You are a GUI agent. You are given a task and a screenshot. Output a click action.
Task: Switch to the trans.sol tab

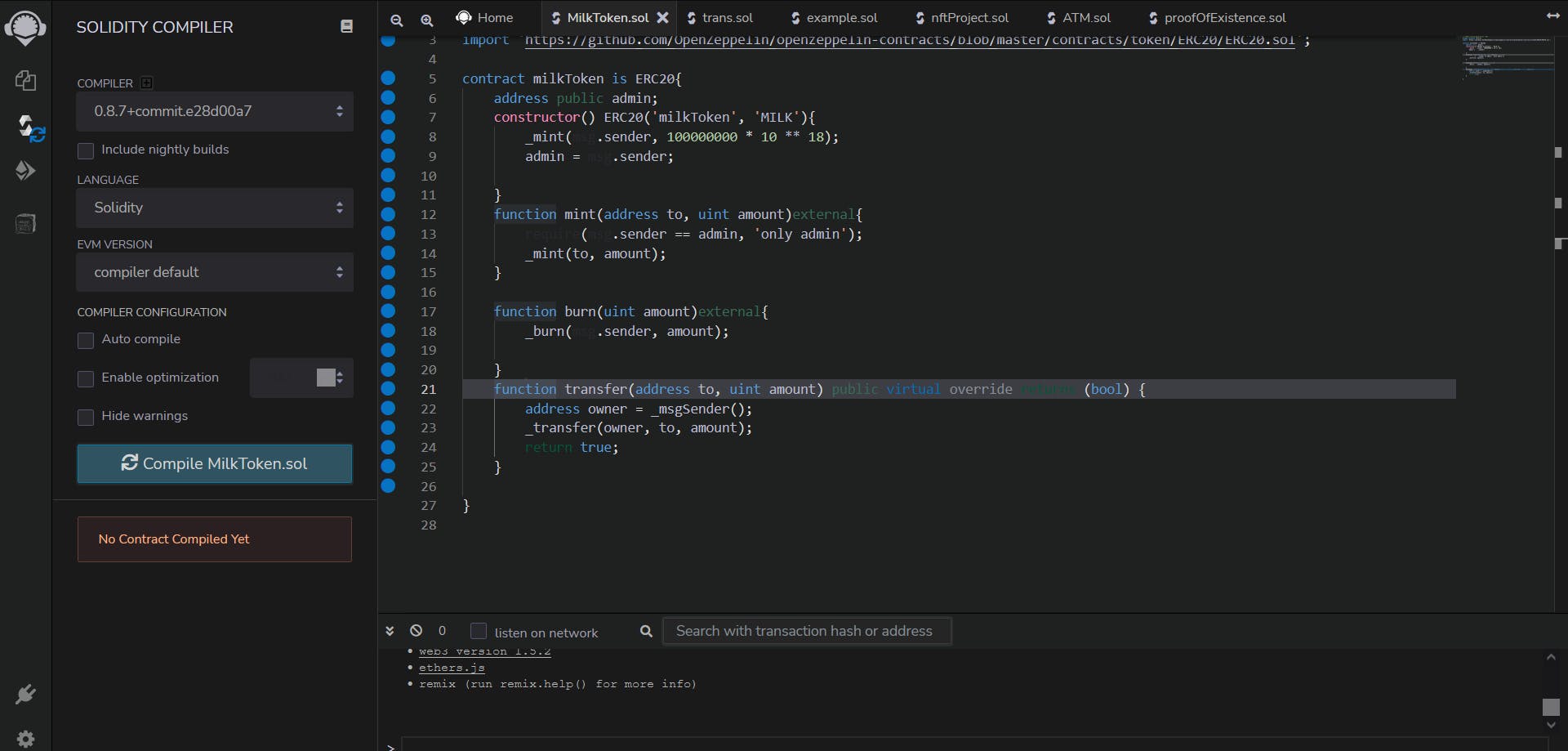(720, 17)
